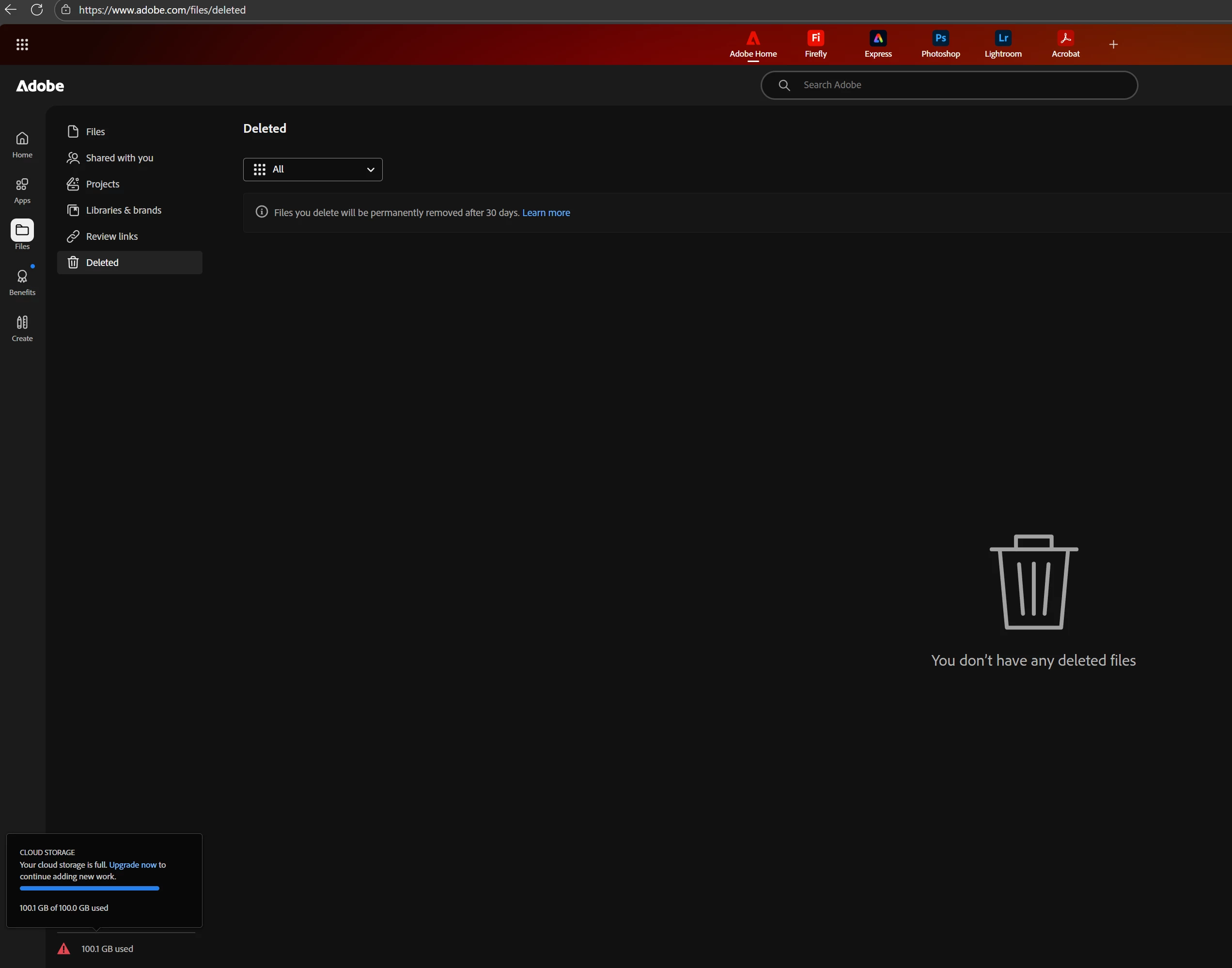Image resolution: width=1232 pixels, height=968 pixels.
Task: Open Benefits in left rail
Action: (x=22, y=282)
